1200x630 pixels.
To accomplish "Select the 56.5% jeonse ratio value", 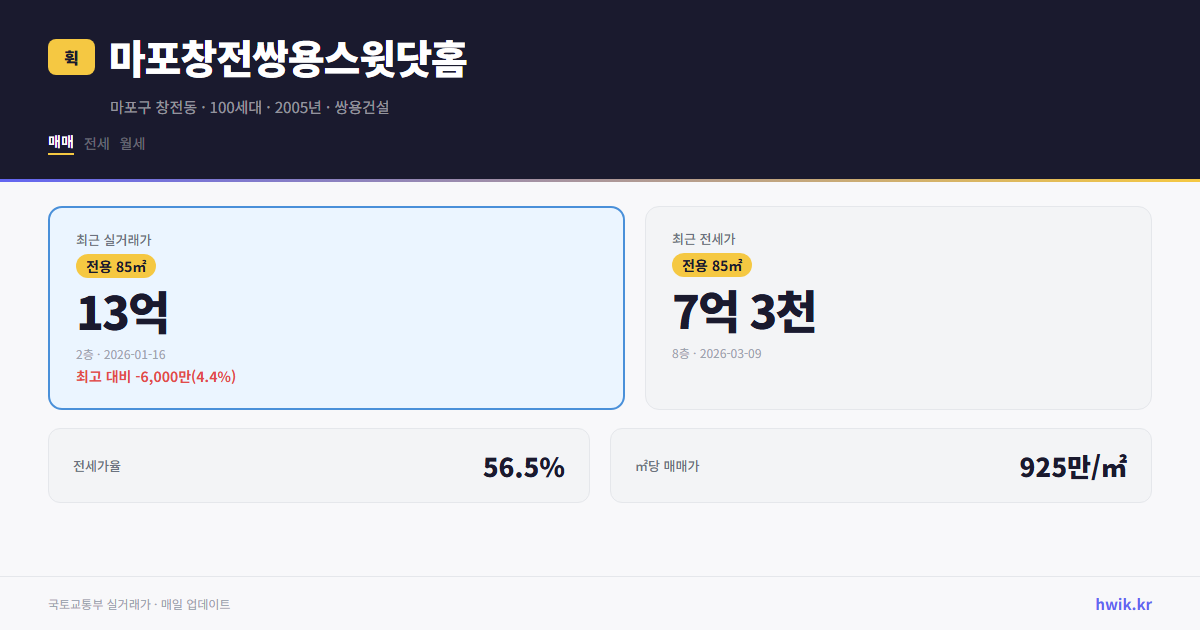I will pyautogui.click(x=523, y=465).
